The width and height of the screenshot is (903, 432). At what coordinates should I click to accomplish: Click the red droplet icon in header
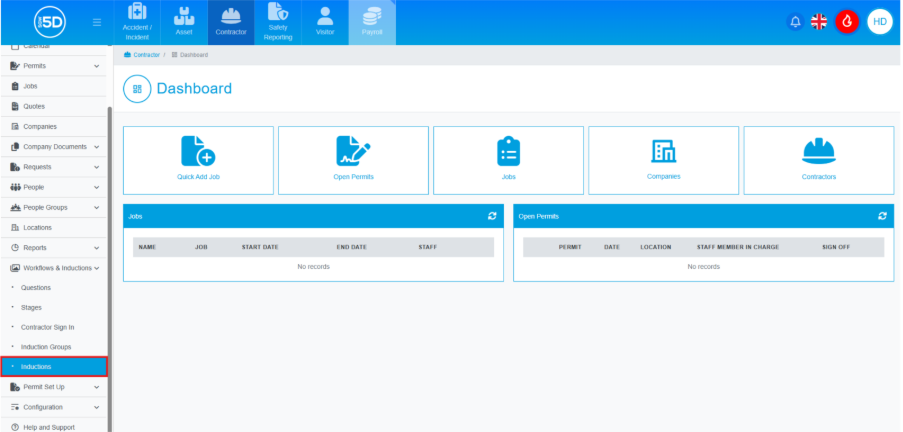pos(847,21)
